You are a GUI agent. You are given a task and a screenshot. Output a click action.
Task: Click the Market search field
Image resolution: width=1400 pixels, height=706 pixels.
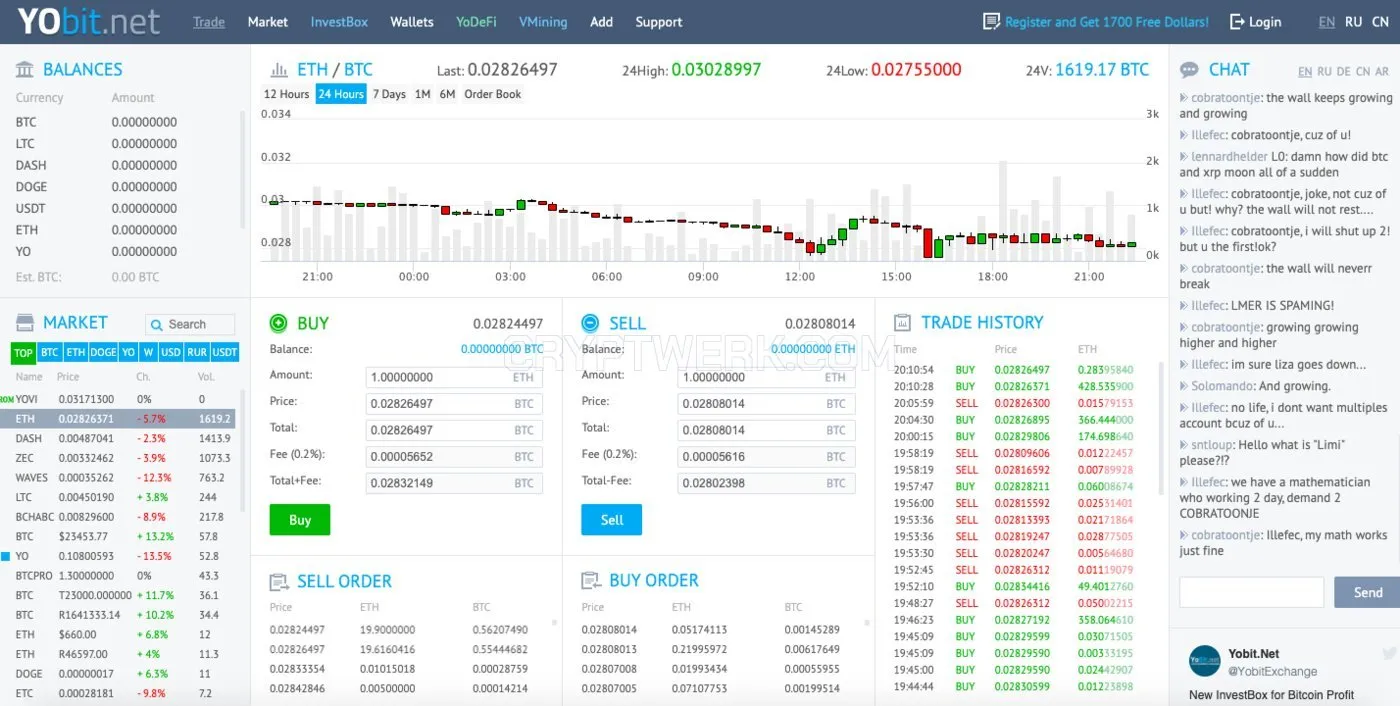pos(190,324)
